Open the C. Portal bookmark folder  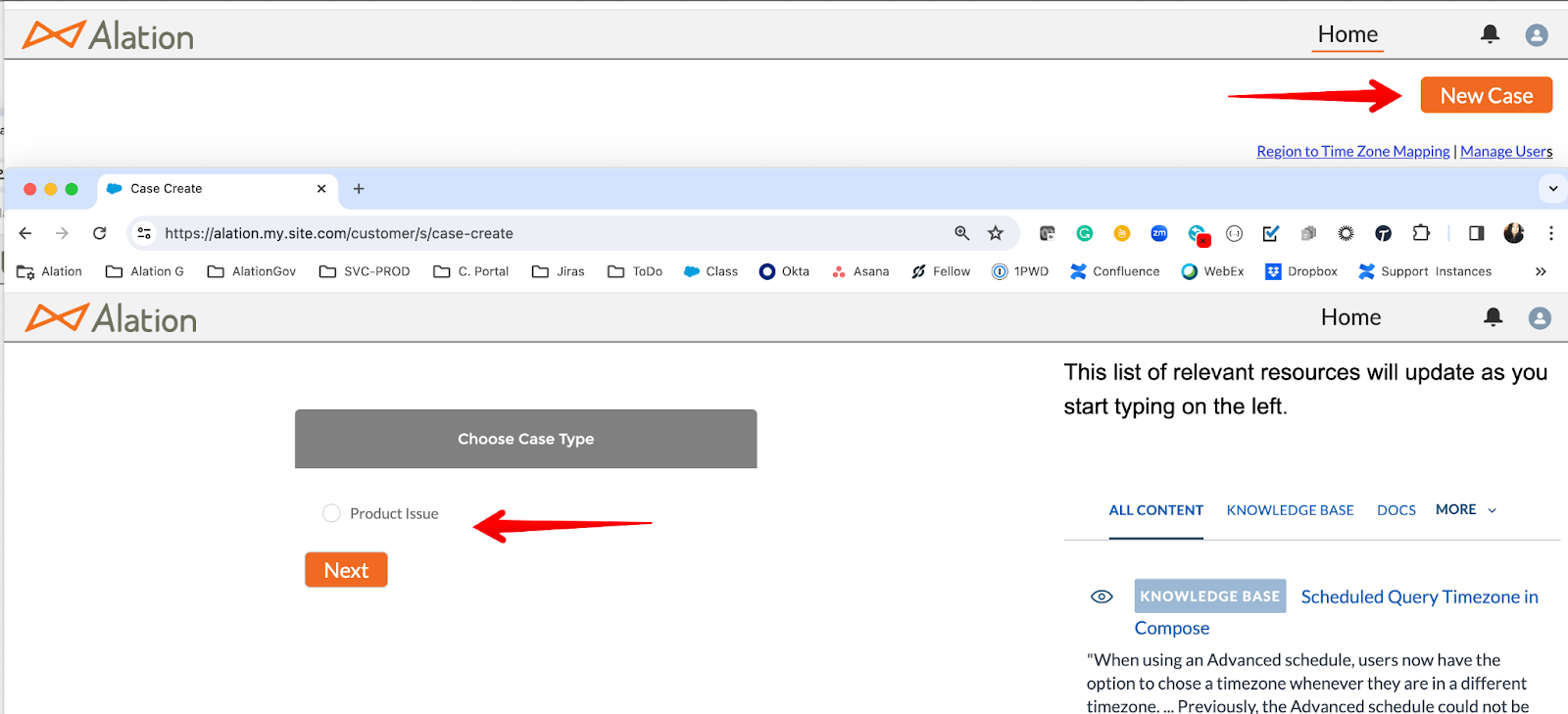point(471,271)
